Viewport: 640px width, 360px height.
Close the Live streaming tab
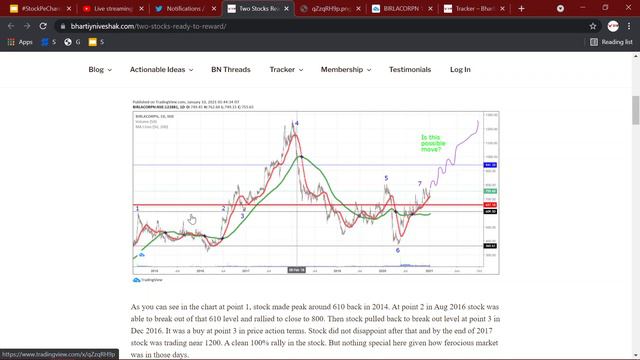[141, 9]
